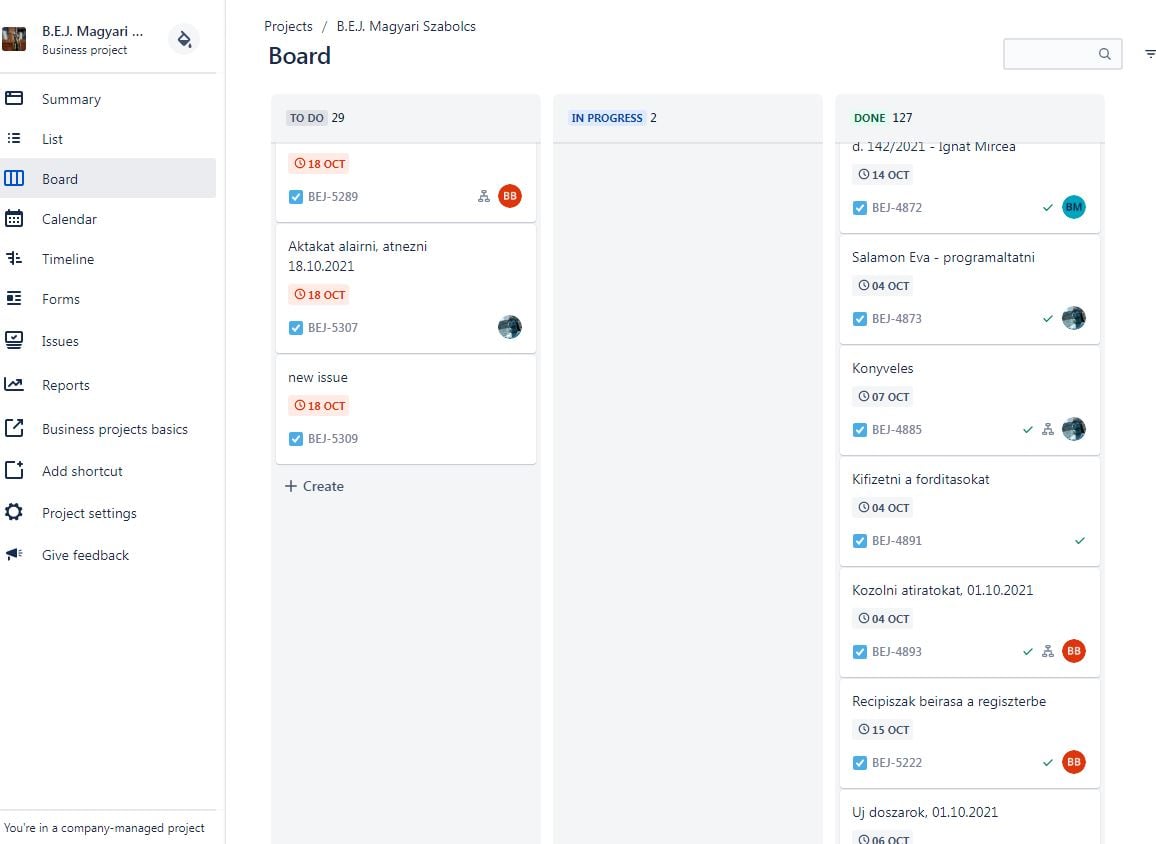Open card Salamon Eva - programaltatni
1156x844 pixels.
click(x=969, y=290)
